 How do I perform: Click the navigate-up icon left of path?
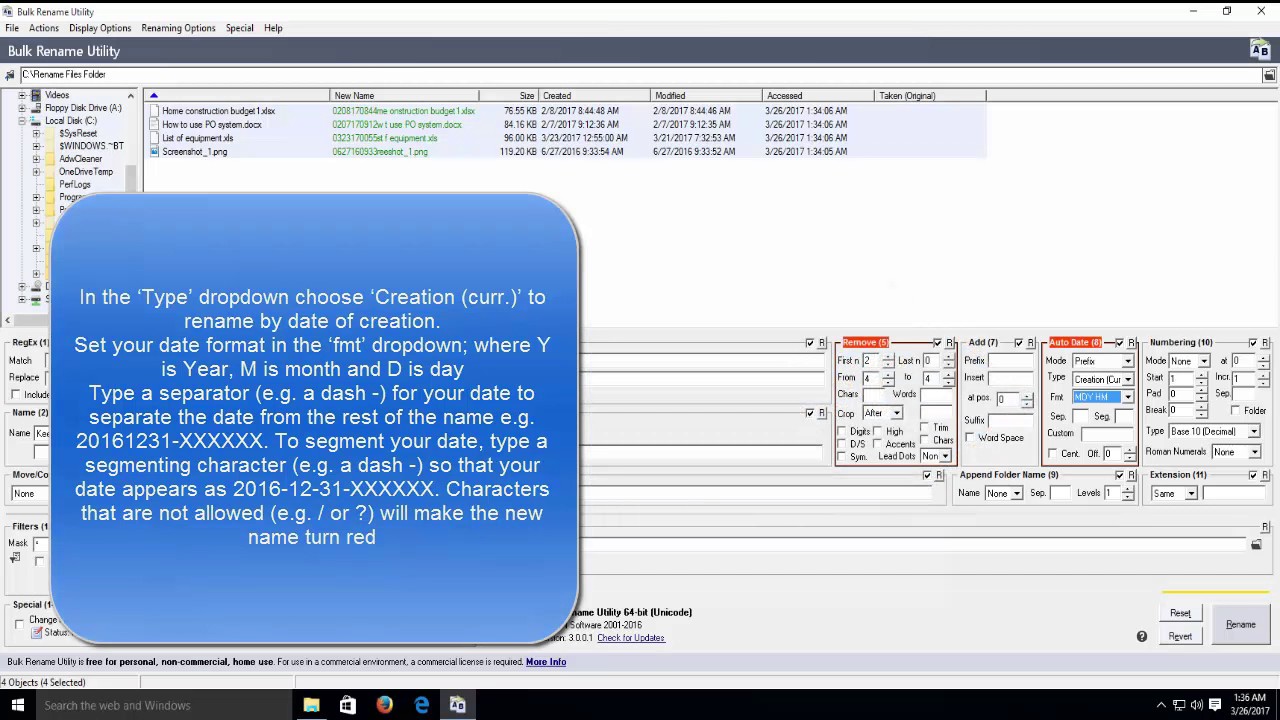pyautogui.click(x=10, y=75)
